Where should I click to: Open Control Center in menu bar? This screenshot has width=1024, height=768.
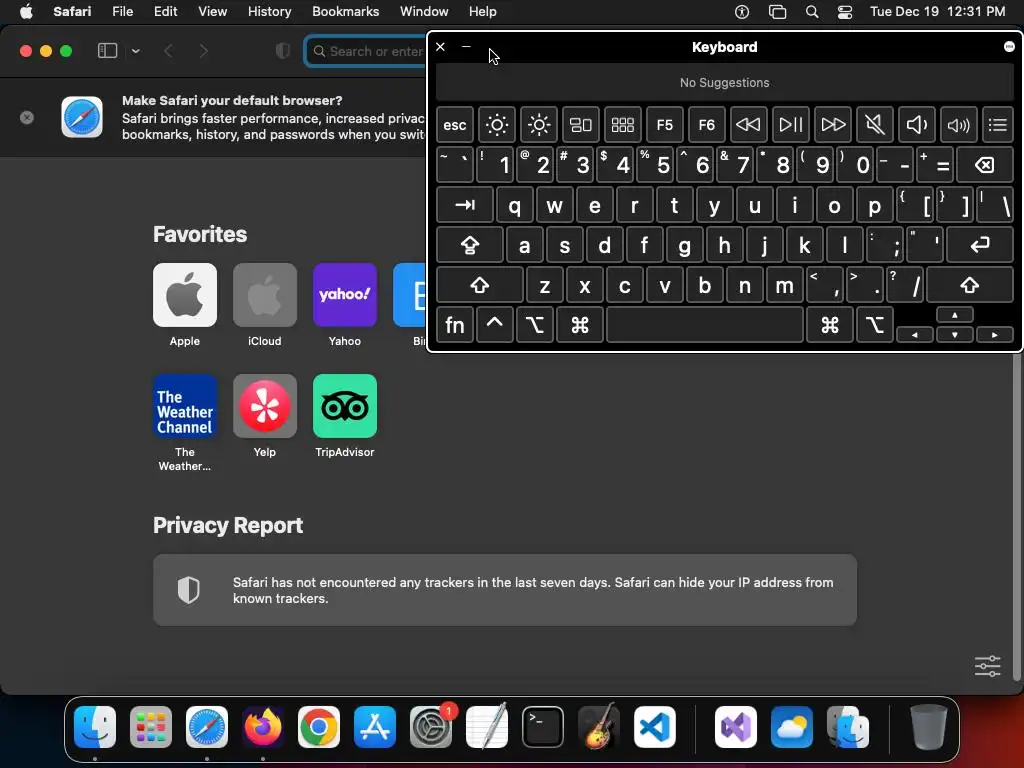(845, 12)
